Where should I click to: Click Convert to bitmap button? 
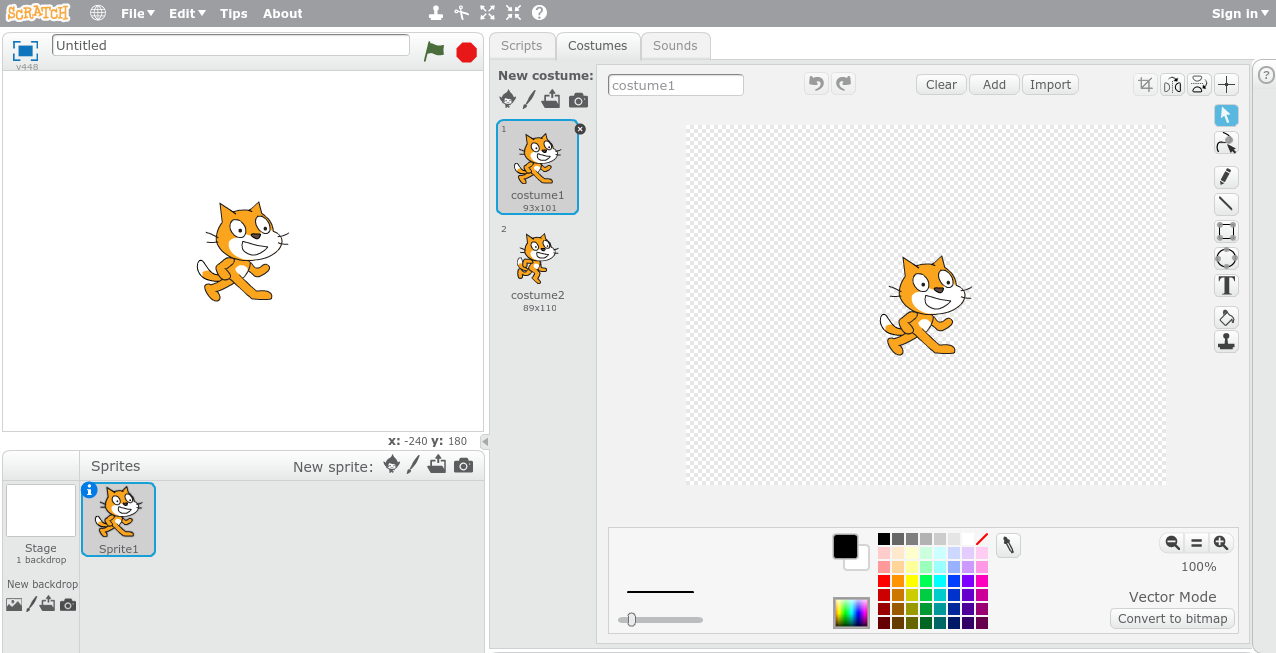click(x=1172, y=619)
